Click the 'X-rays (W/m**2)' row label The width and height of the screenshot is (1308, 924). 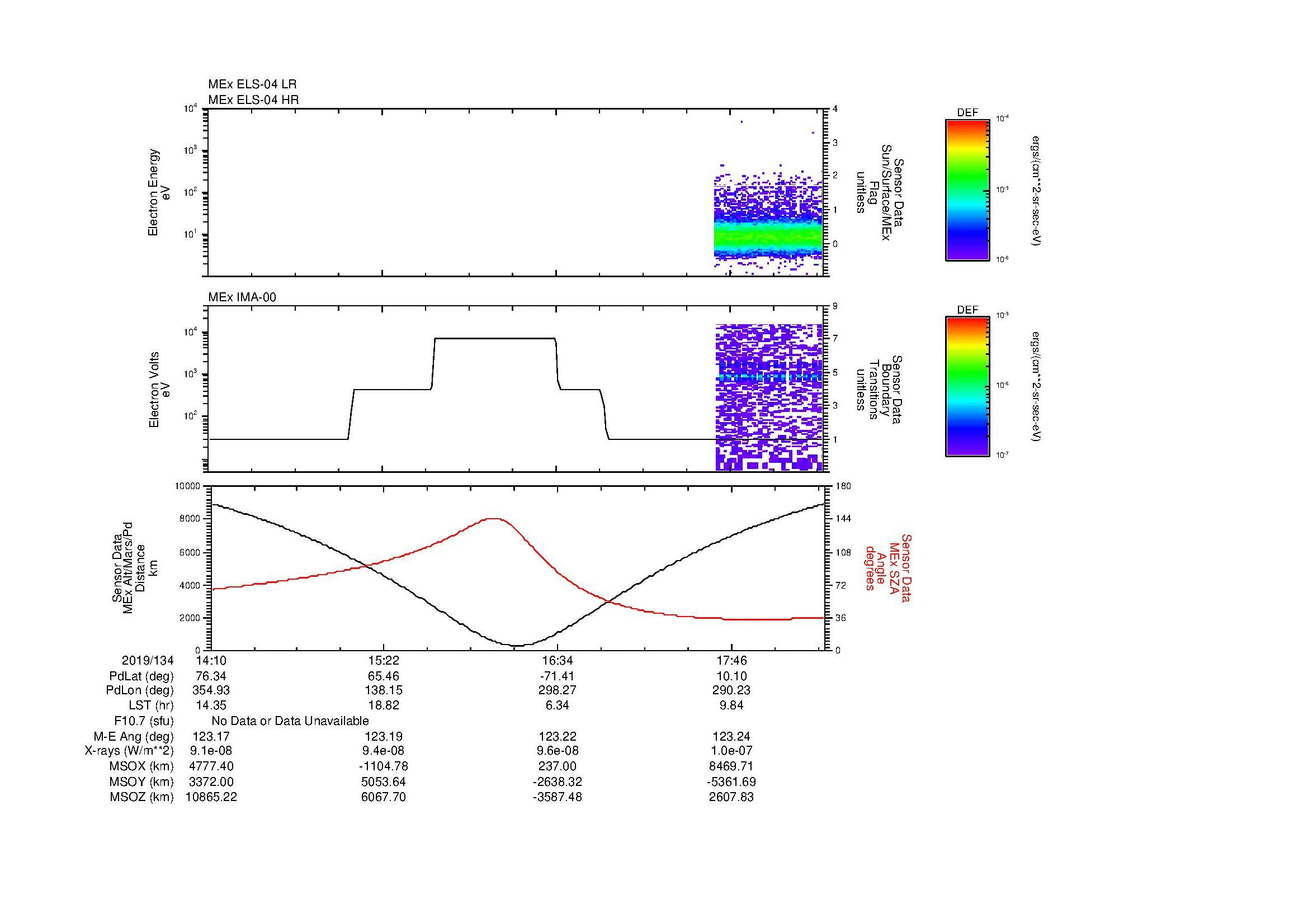(x=129, y=751)
